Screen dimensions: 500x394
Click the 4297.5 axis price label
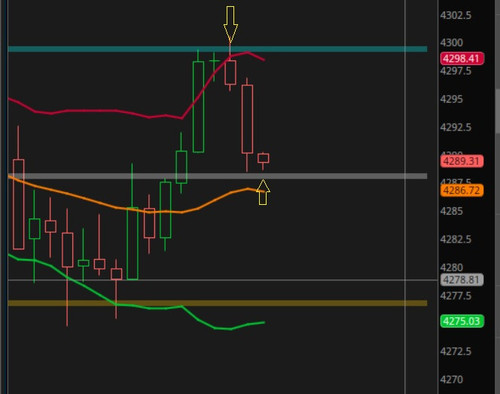(456, 71)
